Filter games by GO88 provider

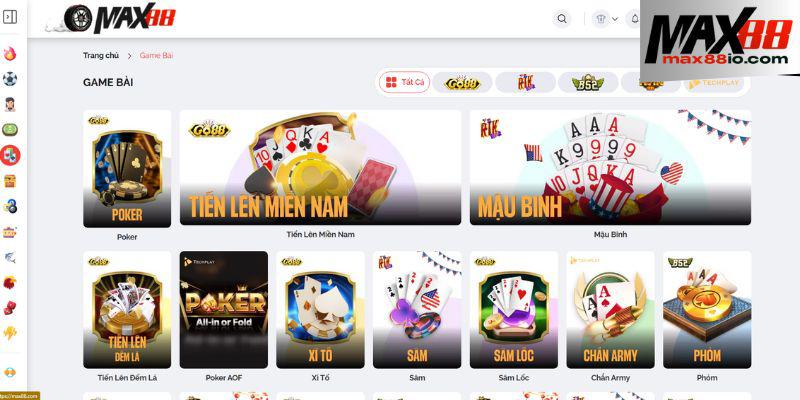coord(462,83)
